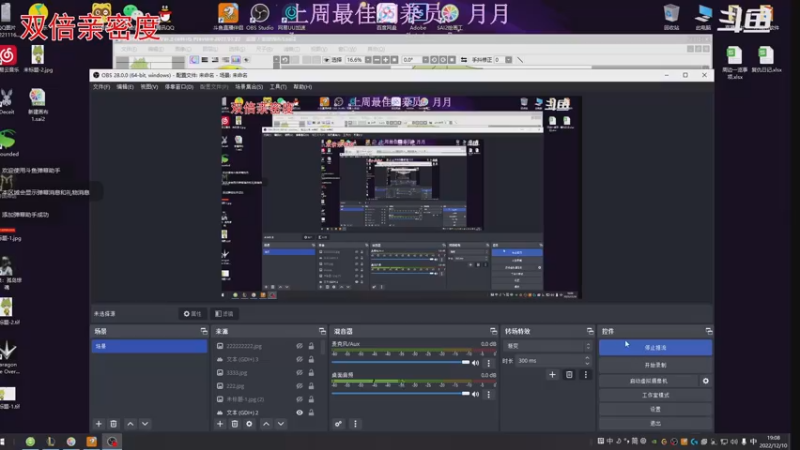Open the 帮助(H) menu in OBS
Screen dimensions: 800x450
[x=303, y=87]
